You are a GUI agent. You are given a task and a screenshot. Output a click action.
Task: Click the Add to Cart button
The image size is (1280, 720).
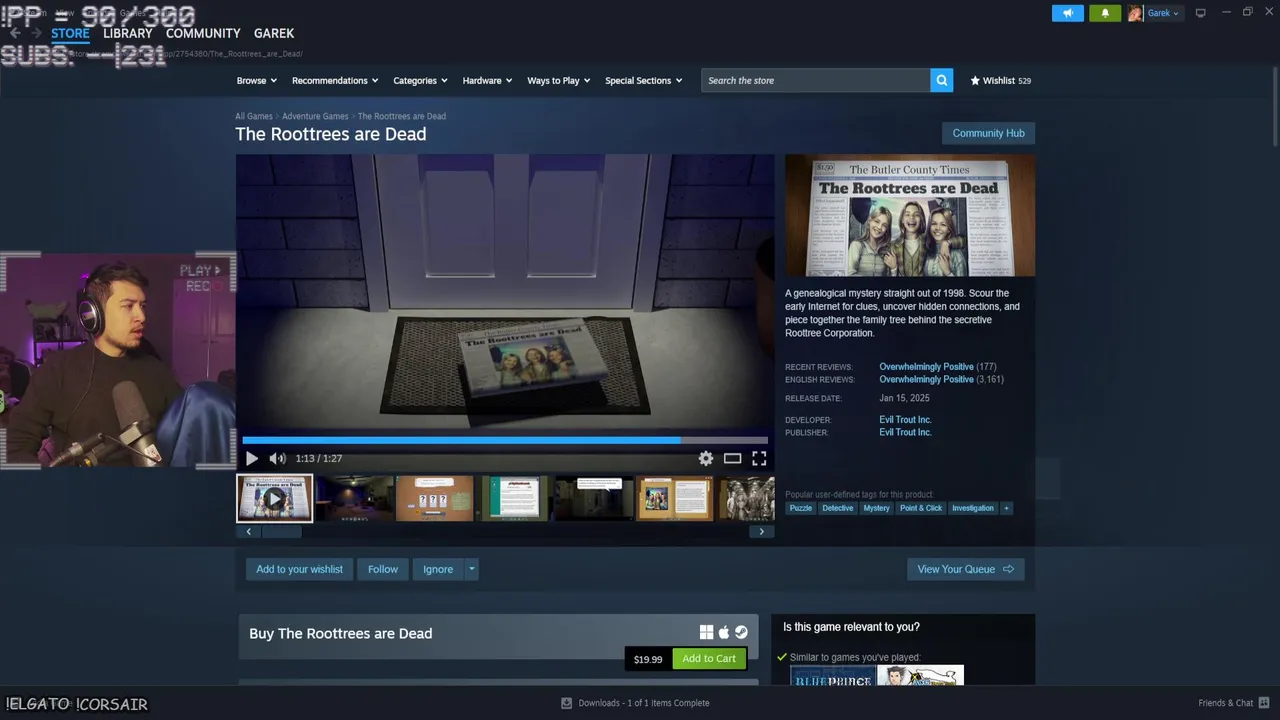[x=709, y=658]
